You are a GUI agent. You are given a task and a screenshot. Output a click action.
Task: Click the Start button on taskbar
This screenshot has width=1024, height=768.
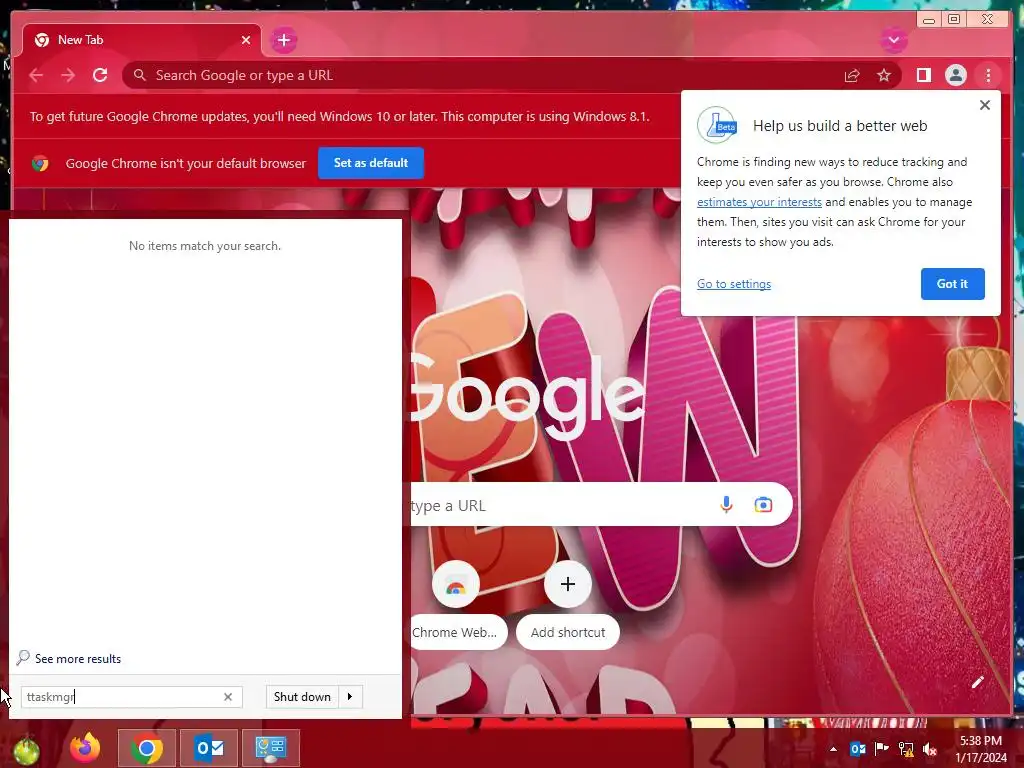(x=26, y=750)
